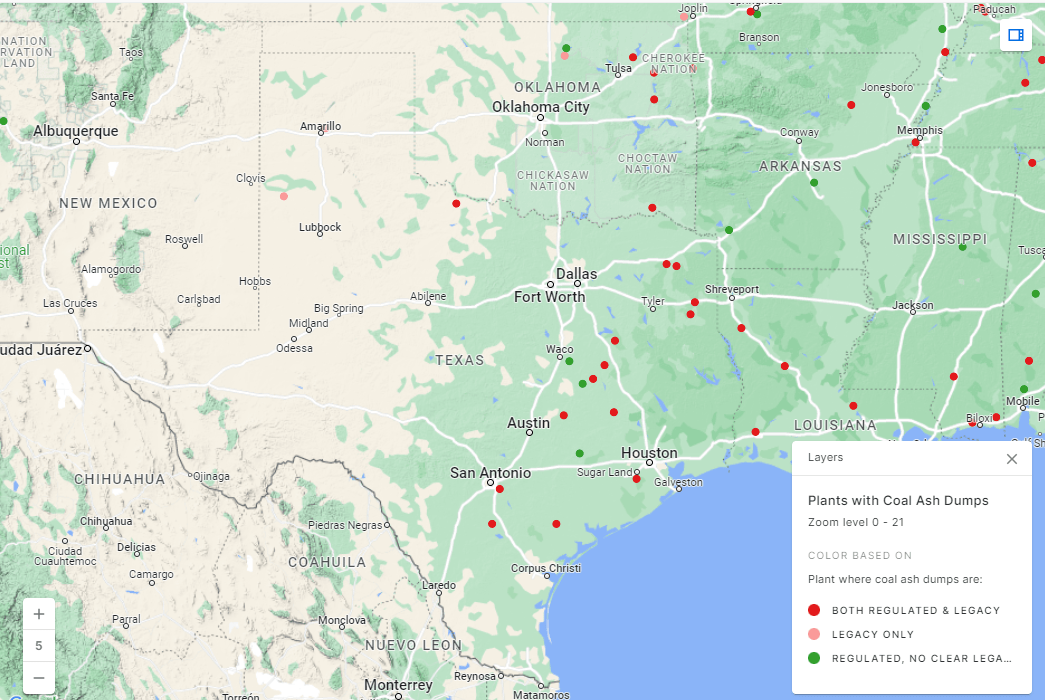Click the blue legend panel toggle icon
The width and height of the screenshot is (1045, 700).
coord(1016,35)
